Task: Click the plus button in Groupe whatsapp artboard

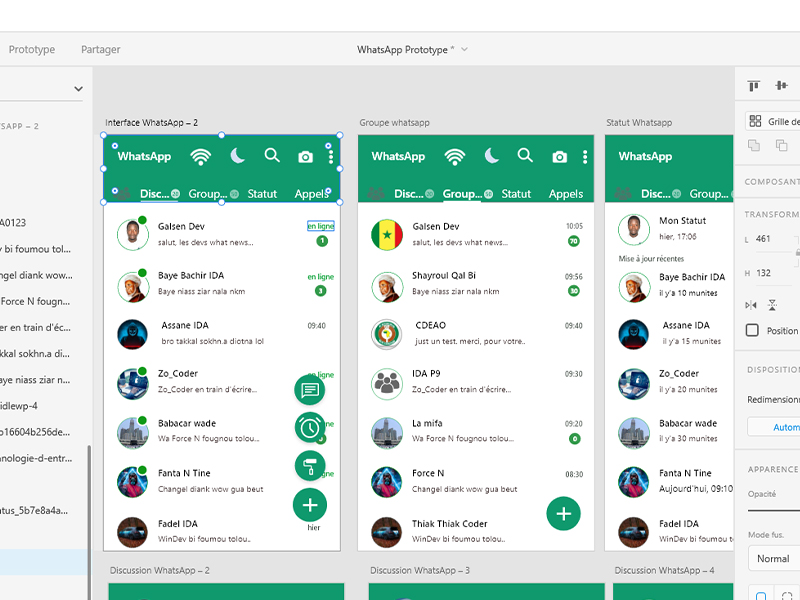Action: coord(564,513)
